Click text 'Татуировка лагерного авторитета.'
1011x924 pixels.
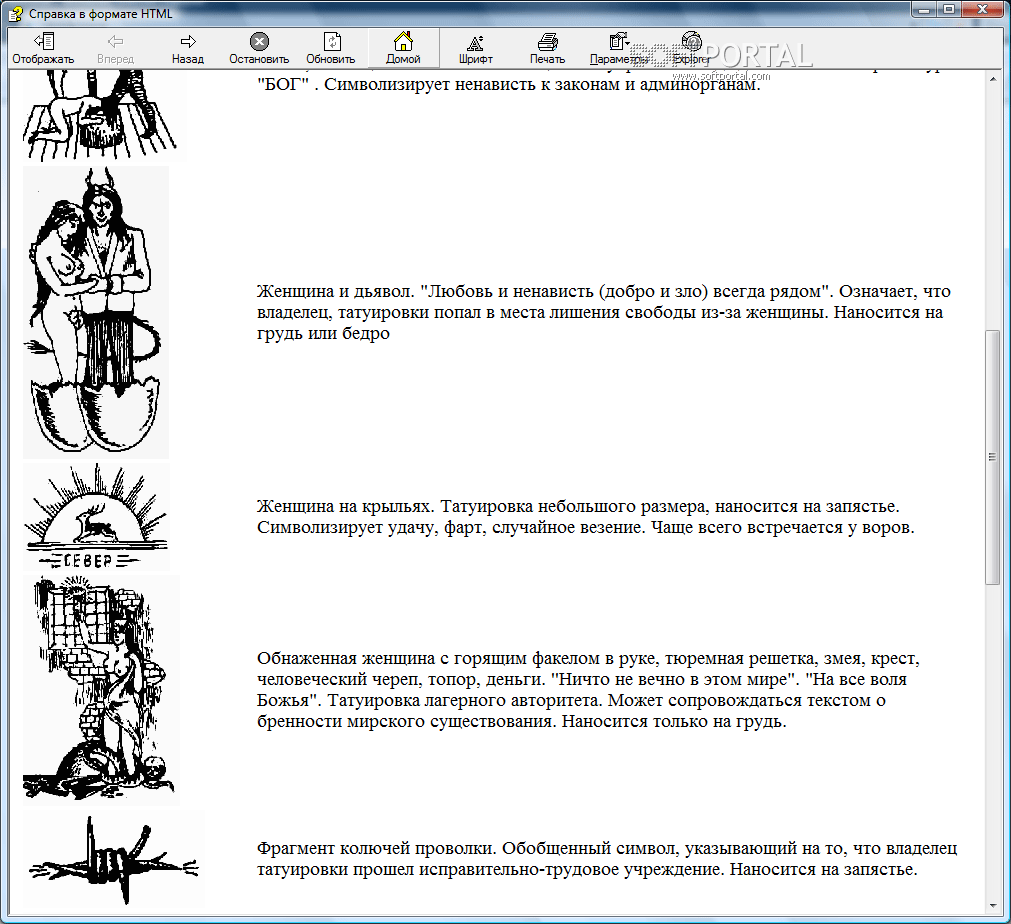[464, 700]
